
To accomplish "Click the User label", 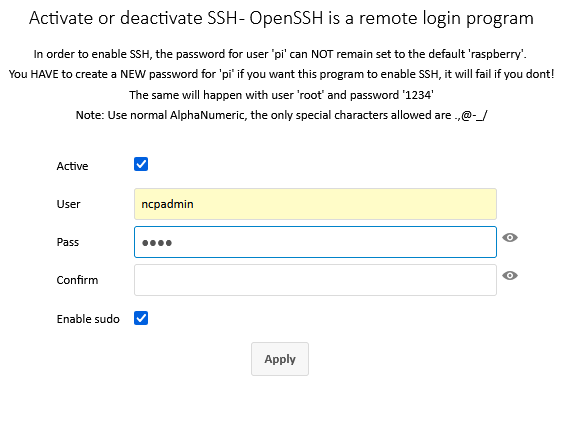I will (x=68, y=204).
